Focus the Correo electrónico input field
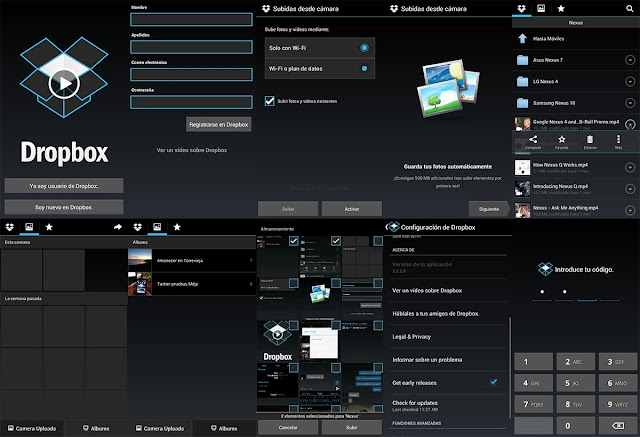Screen dimensions: 640x437 point(191,75)
